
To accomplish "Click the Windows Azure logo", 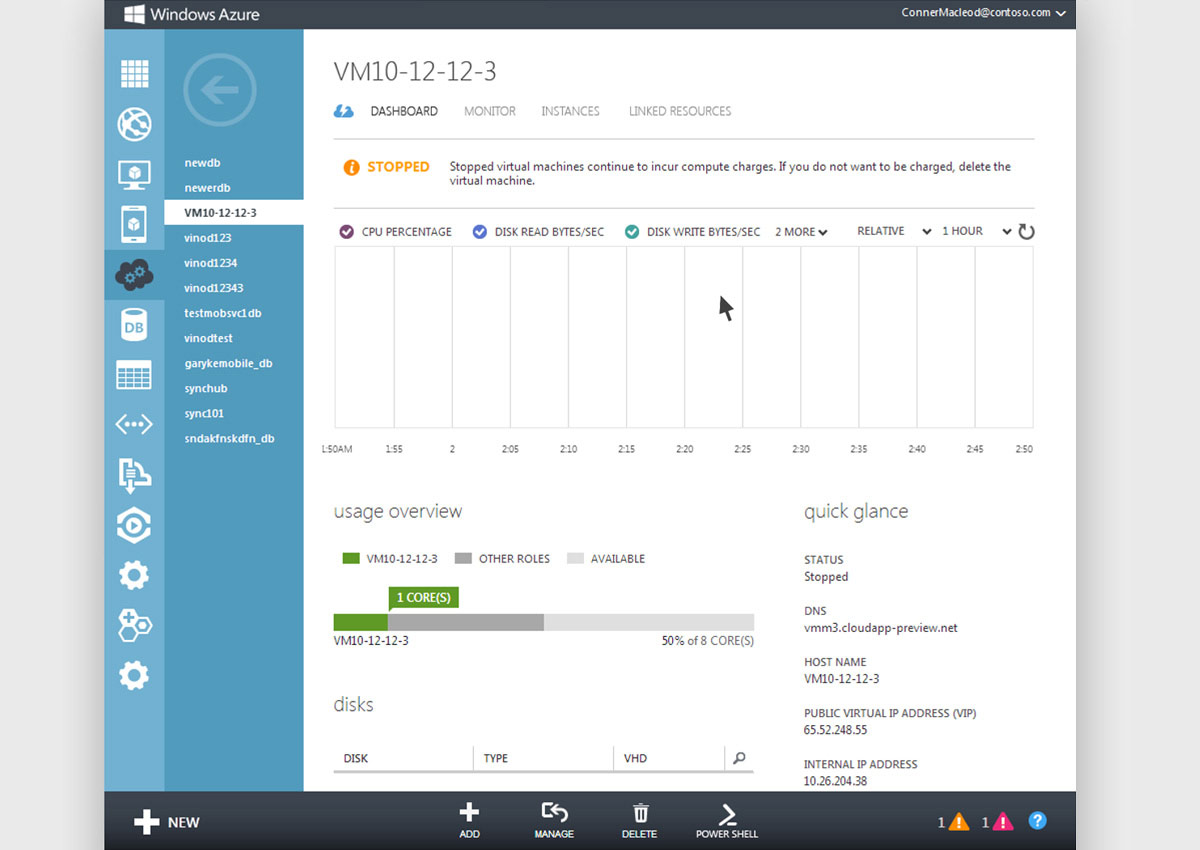I will click(x=192, y=14).
